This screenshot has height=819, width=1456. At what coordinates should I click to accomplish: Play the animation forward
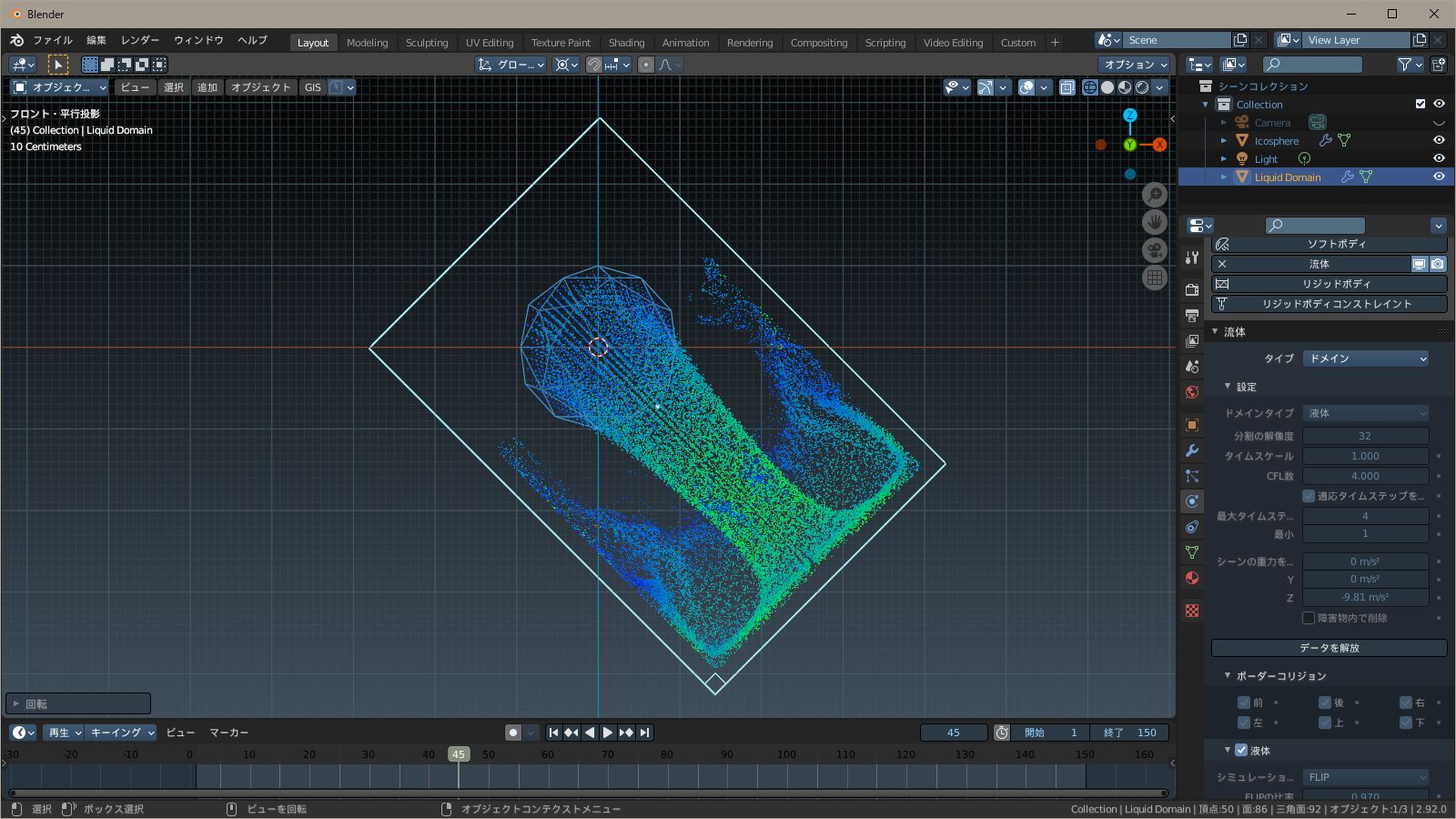click(x=608, y=733)
